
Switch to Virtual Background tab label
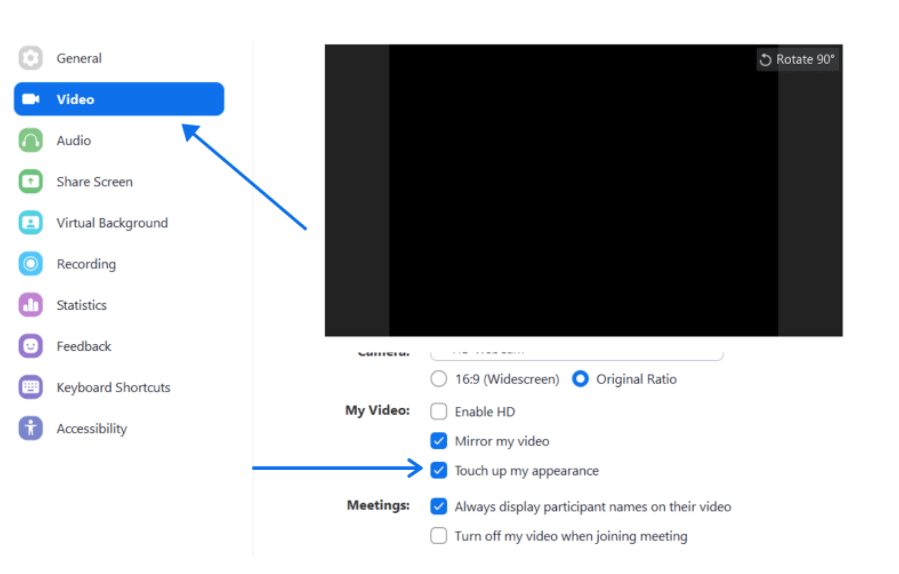(112, 223)
